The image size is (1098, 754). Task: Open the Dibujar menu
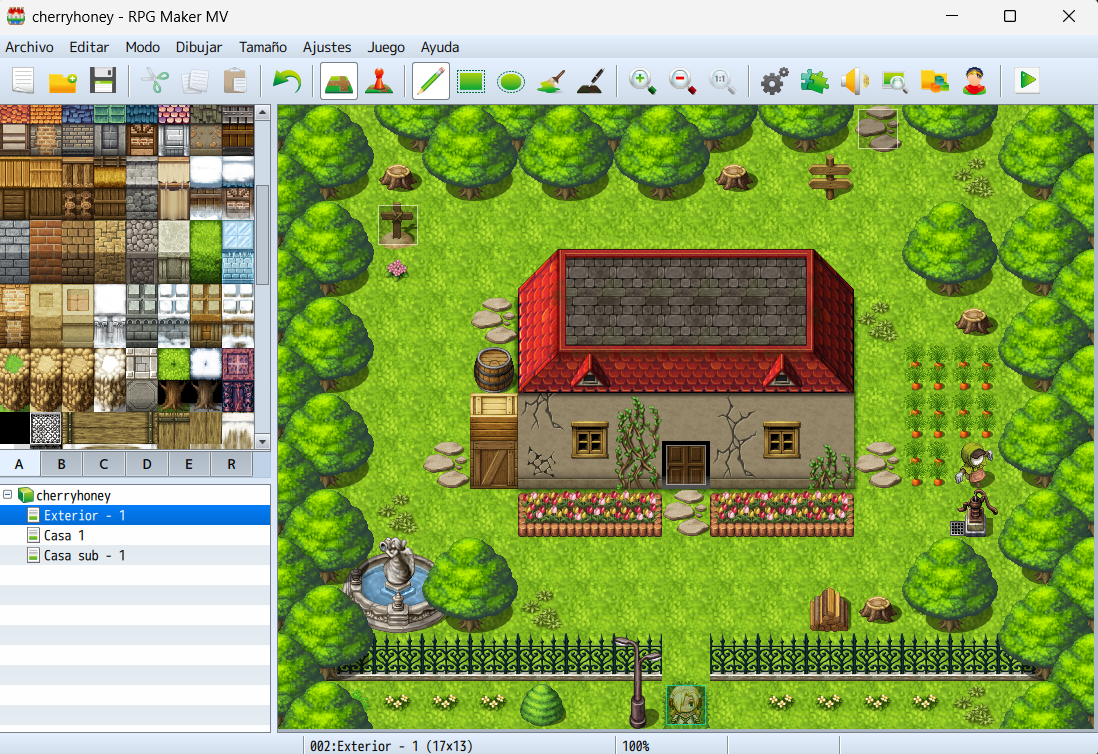[199, 47]
